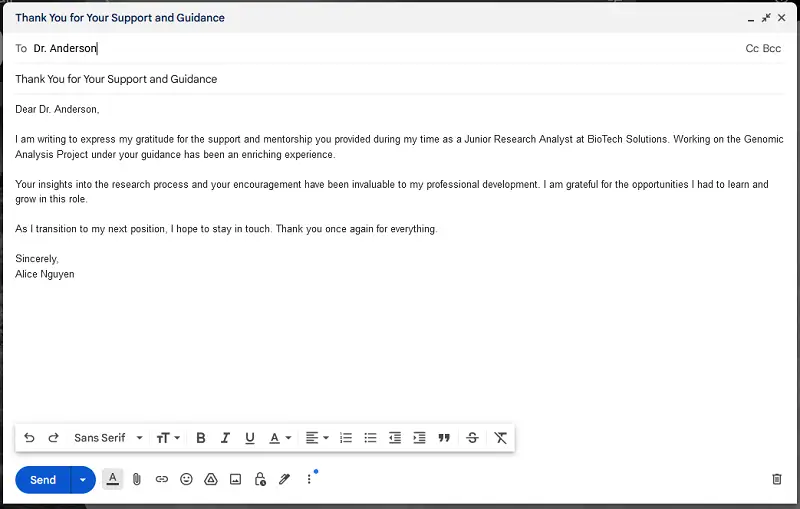Toggle italic formatting
The width and height of the screenshot is (800, 509).
[225, 438]
